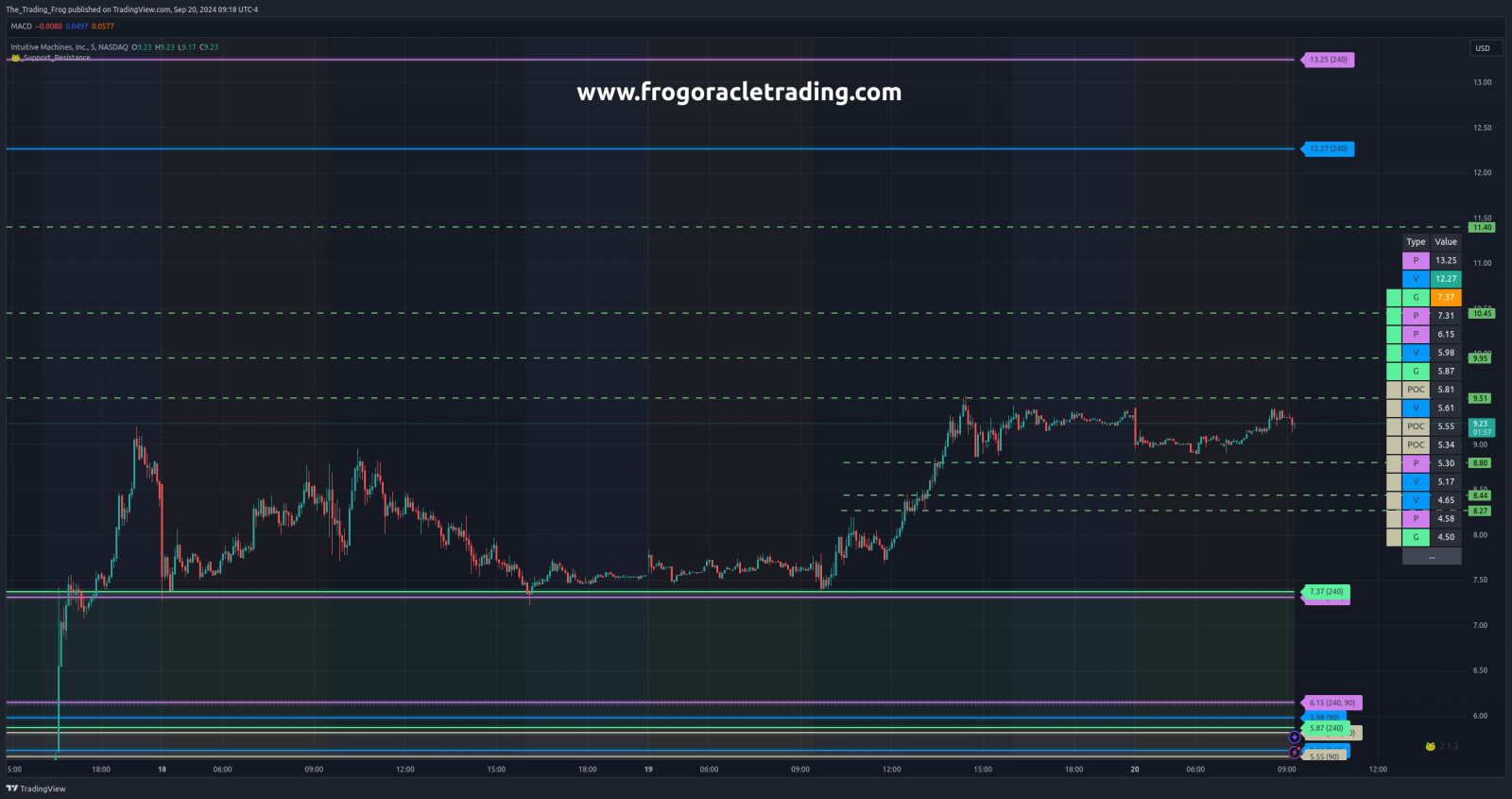This screenshot has width=1512, height=799.
Task: Select the 13.25 (240) level tag
Action: pyautogui.click(x=1329, y=60)
